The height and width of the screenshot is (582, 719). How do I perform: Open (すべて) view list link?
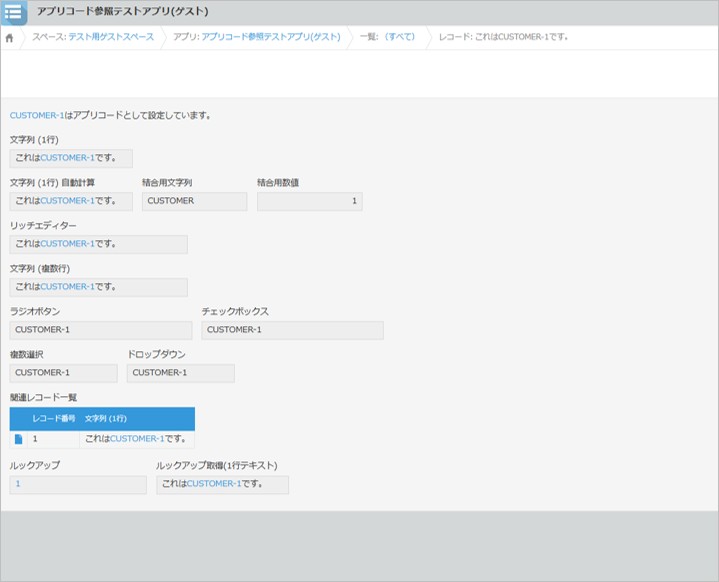[x=399, y=37]
